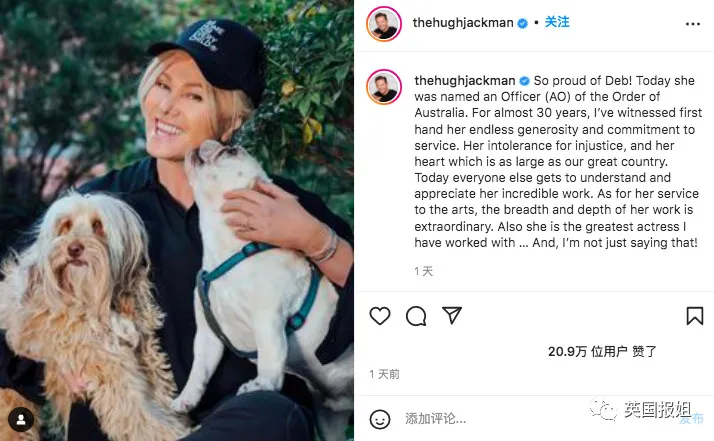Like the post with the heart icon

(x=380, y=316)
